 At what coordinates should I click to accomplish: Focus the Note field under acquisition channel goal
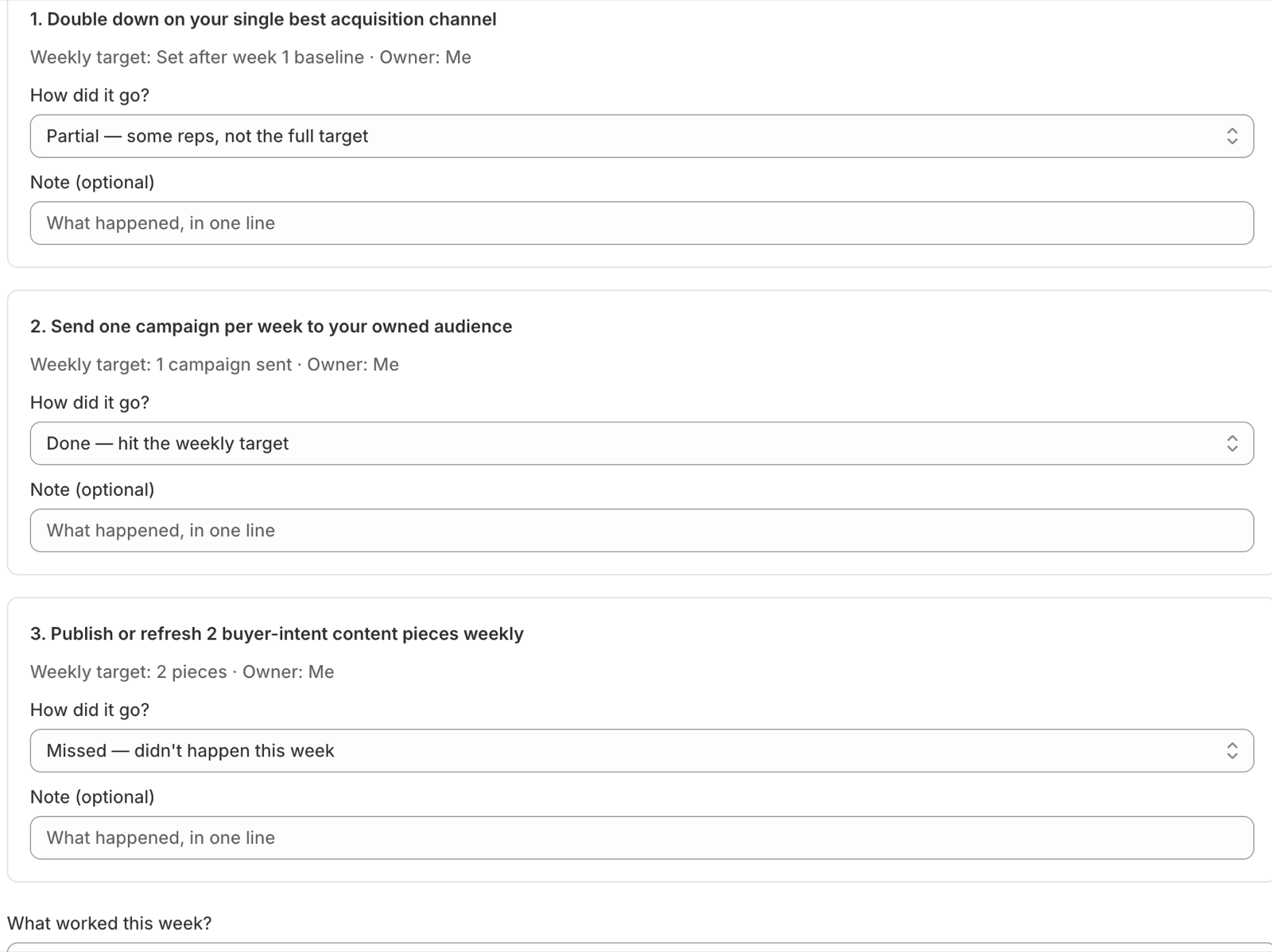[642, 223]
